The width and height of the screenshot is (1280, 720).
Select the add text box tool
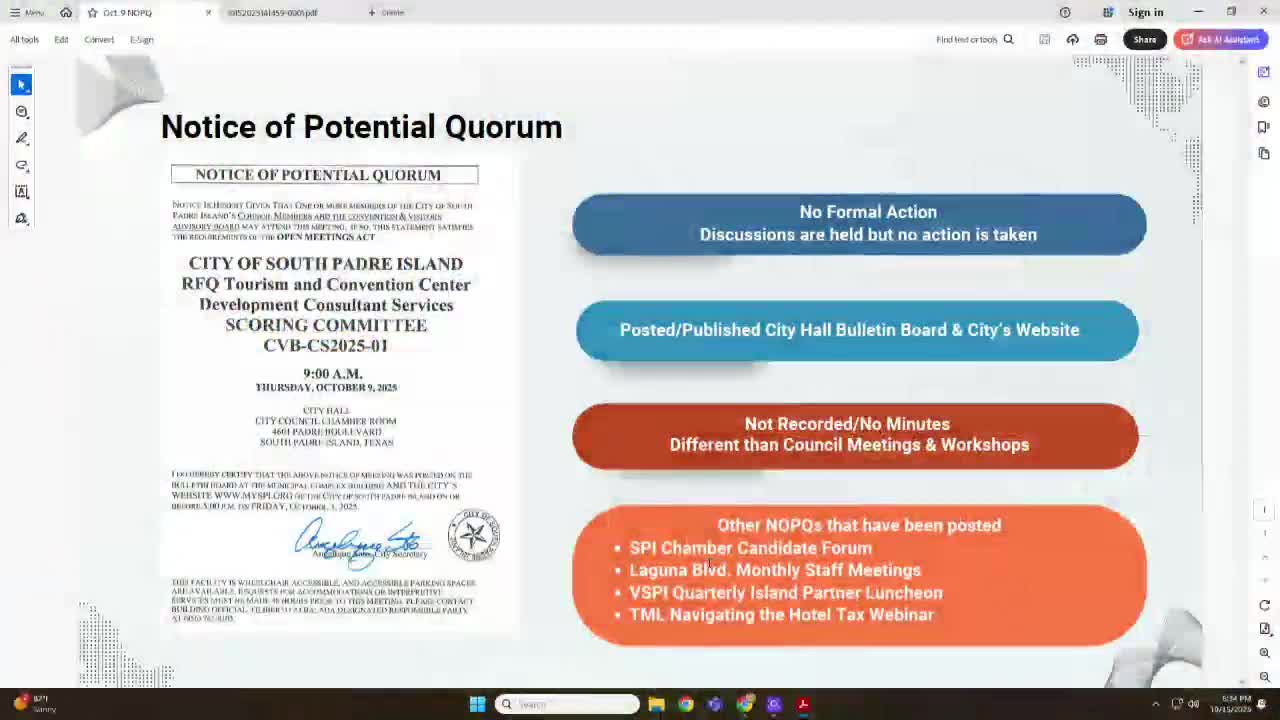[x=22, y=192]
